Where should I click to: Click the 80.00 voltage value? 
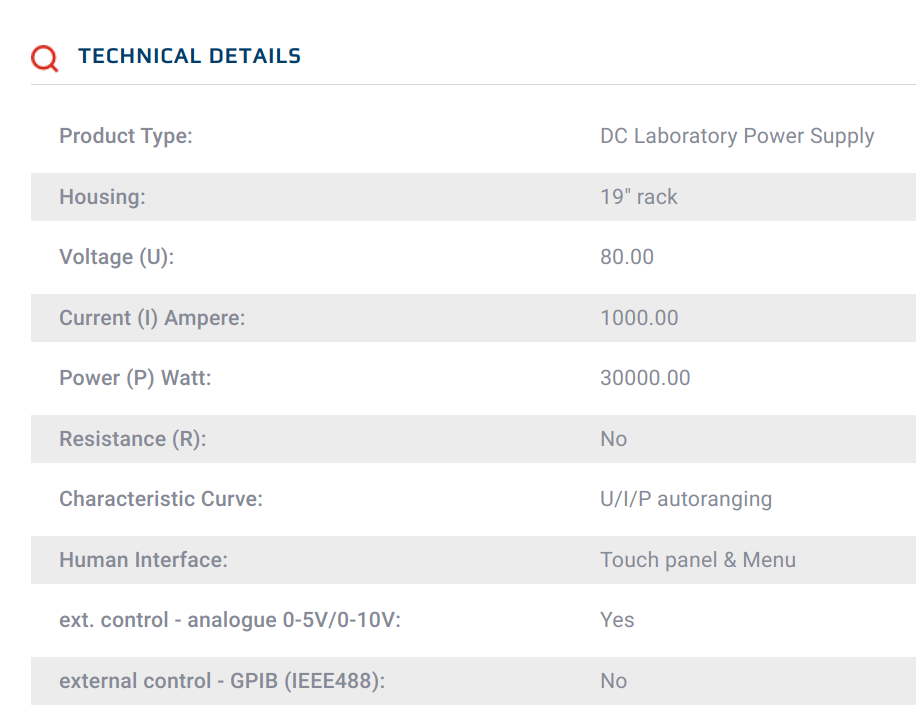[627, 257]
